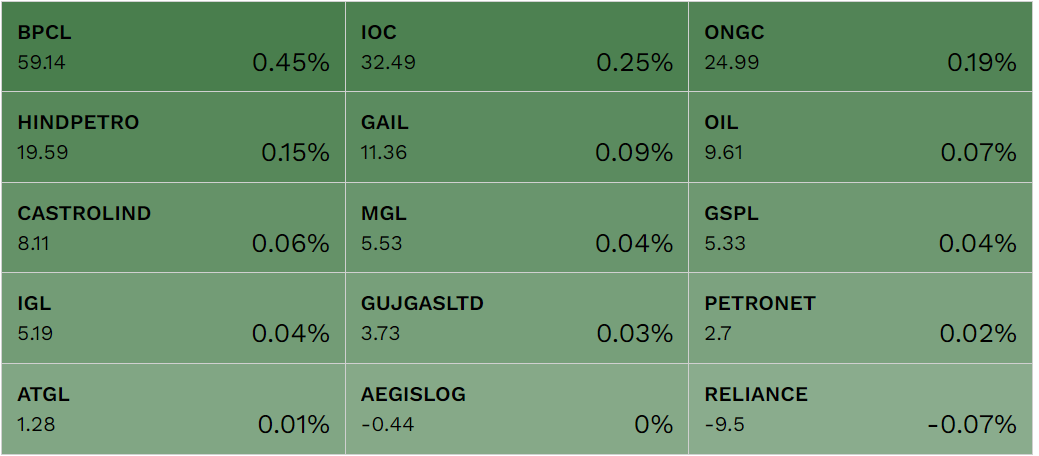Click the -0.07% value for RELIANCE
This screenshot has width=1039, height=456.
pos(971,425)
